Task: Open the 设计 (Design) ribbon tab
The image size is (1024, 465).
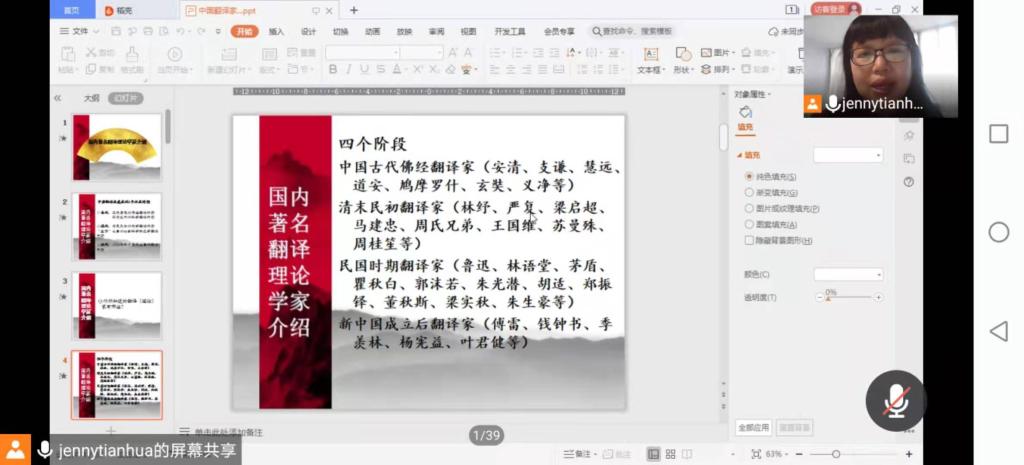Action: click(x=308, y=31)
